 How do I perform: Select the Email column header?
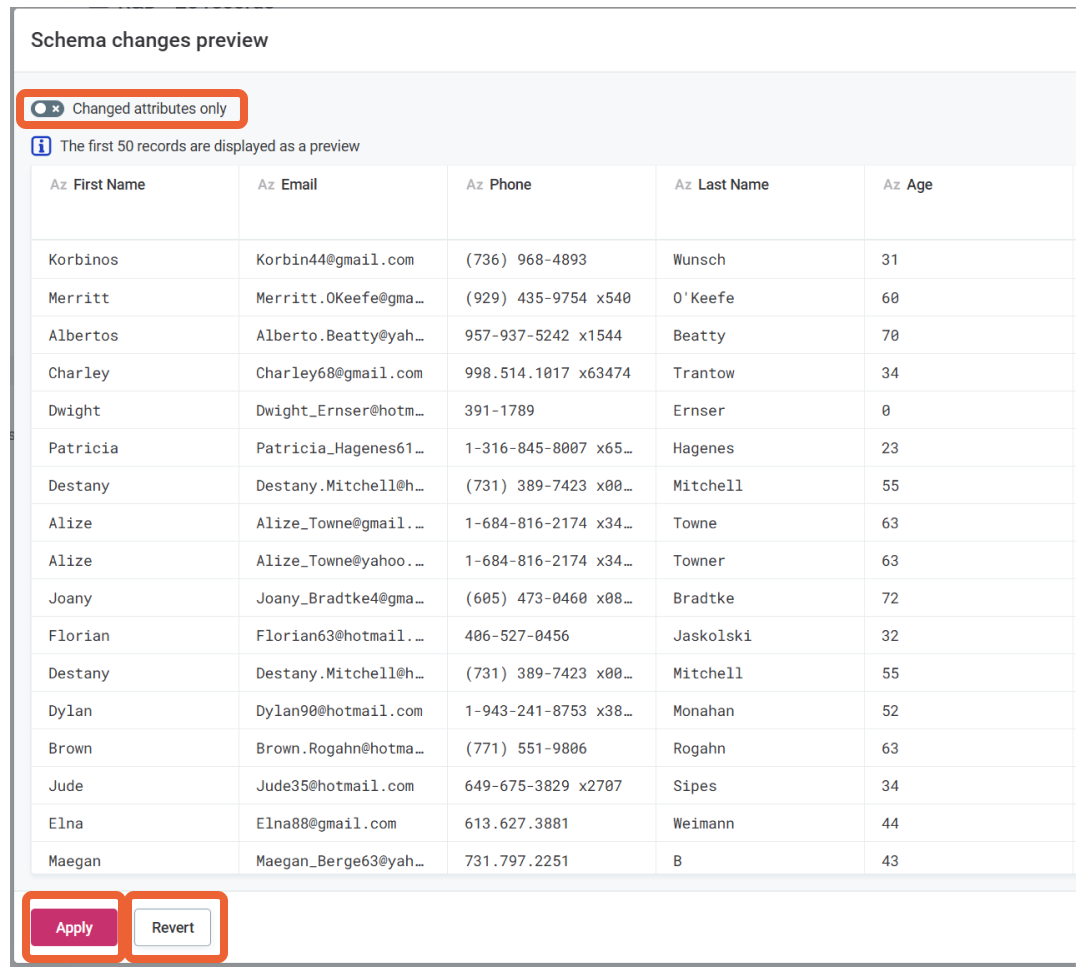coord(297,184)
